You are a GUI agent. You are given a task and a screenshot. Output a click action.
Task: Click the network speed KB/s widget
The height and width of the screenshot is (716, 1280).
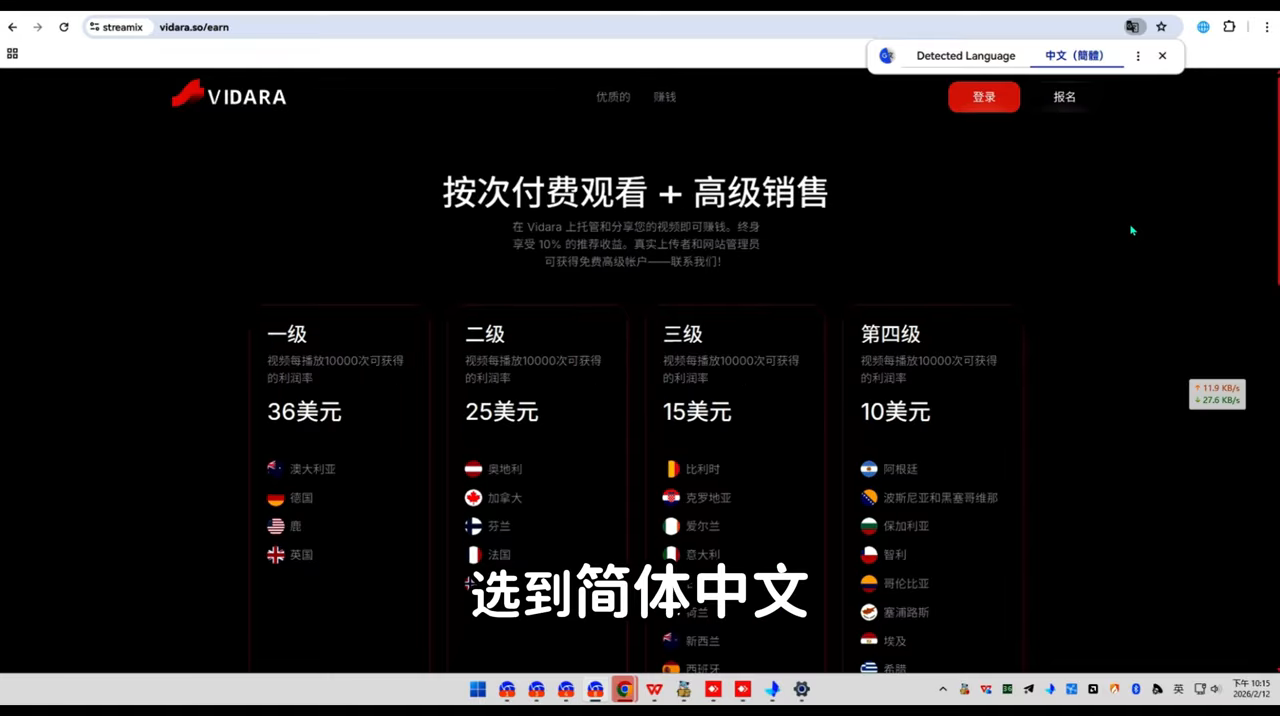(1217, 394)
